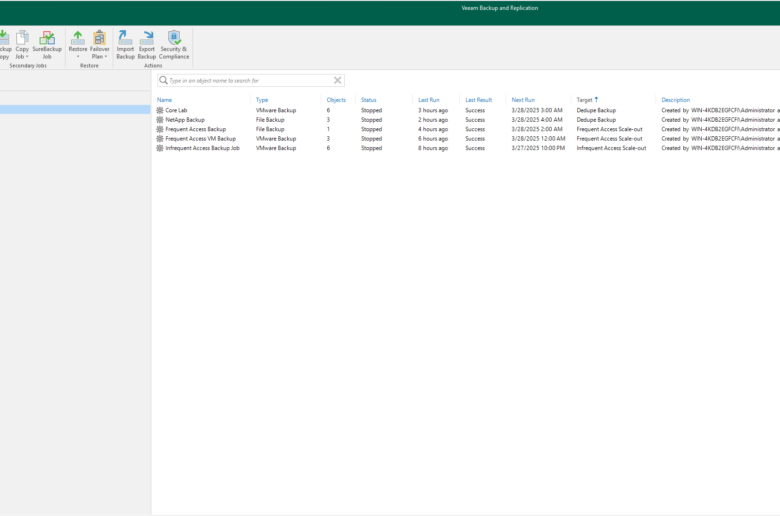Select the Frequent Access Backup job
Image resolution: width=780 pixels, height=516 pixels.
468,129
